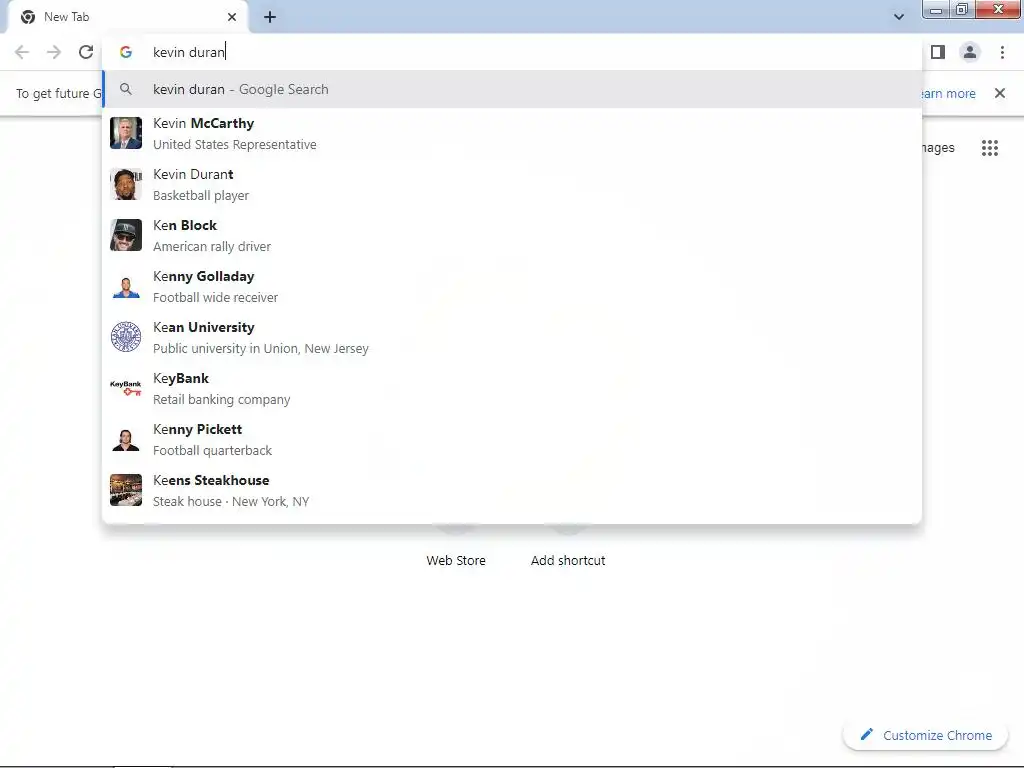
Task: Click 'Retail banking company' description text
Action: tap(221, 400)
